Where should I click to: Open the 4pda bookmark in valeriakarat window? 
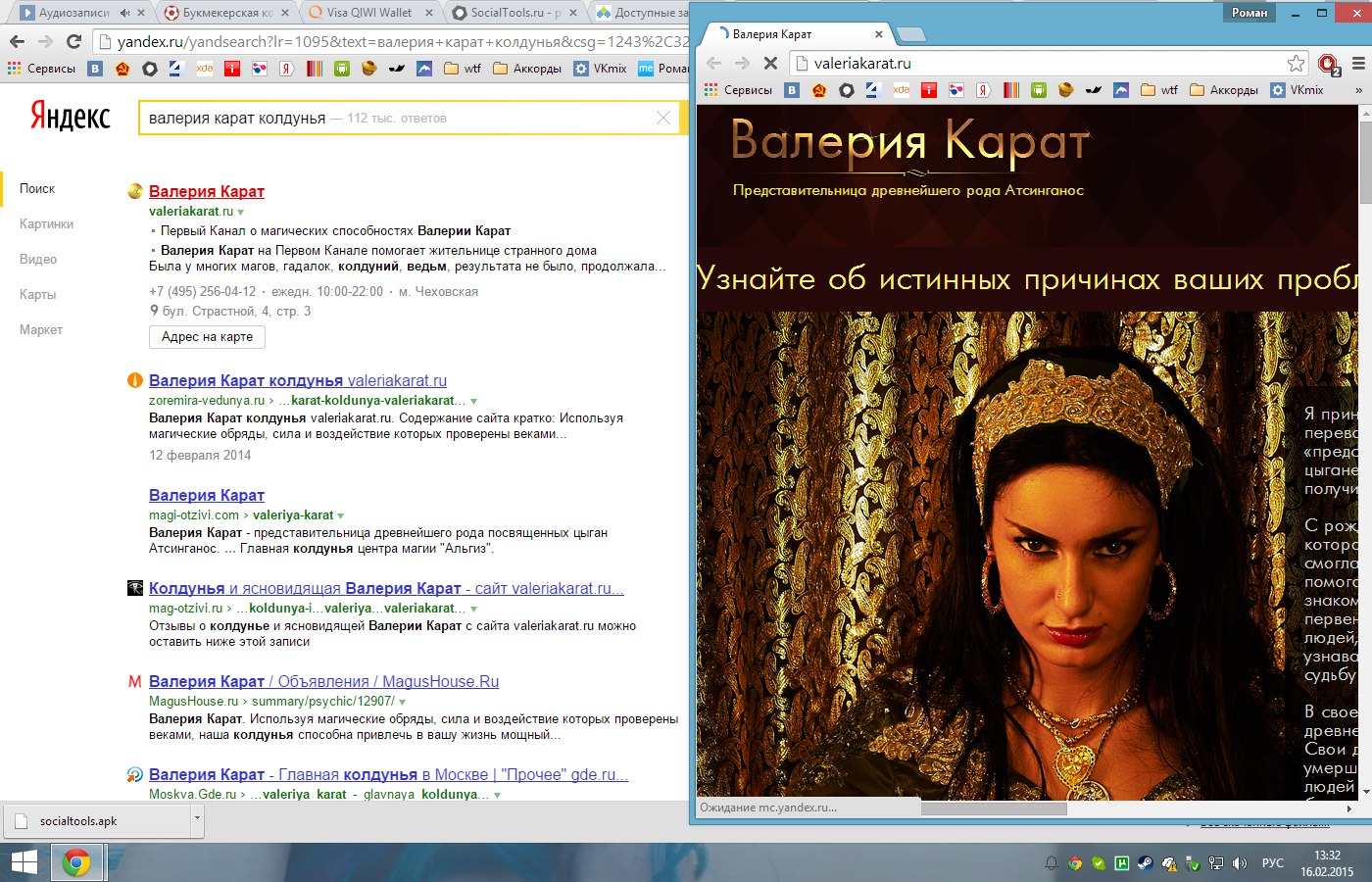(x=873, y=90)
